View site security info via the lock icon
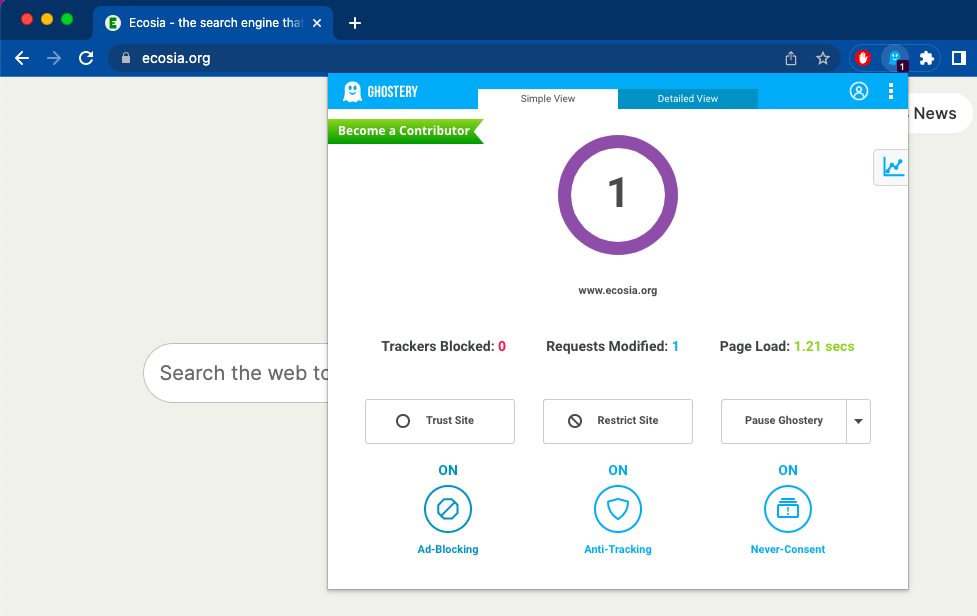Image resolution: width=977 pixels, height=616 pixels. (x=126, y=58)
